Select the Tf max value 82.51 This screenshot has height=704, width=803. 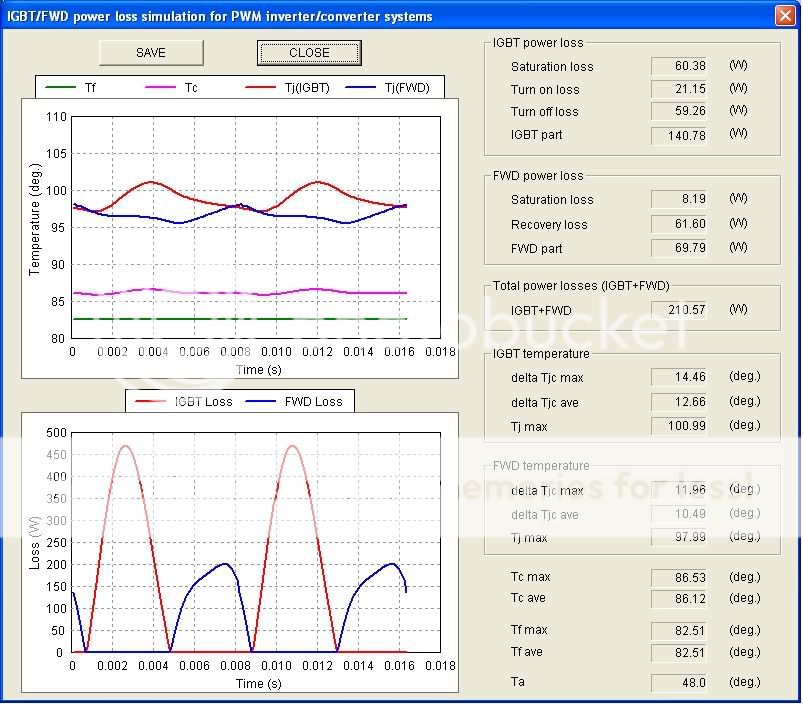679,630
